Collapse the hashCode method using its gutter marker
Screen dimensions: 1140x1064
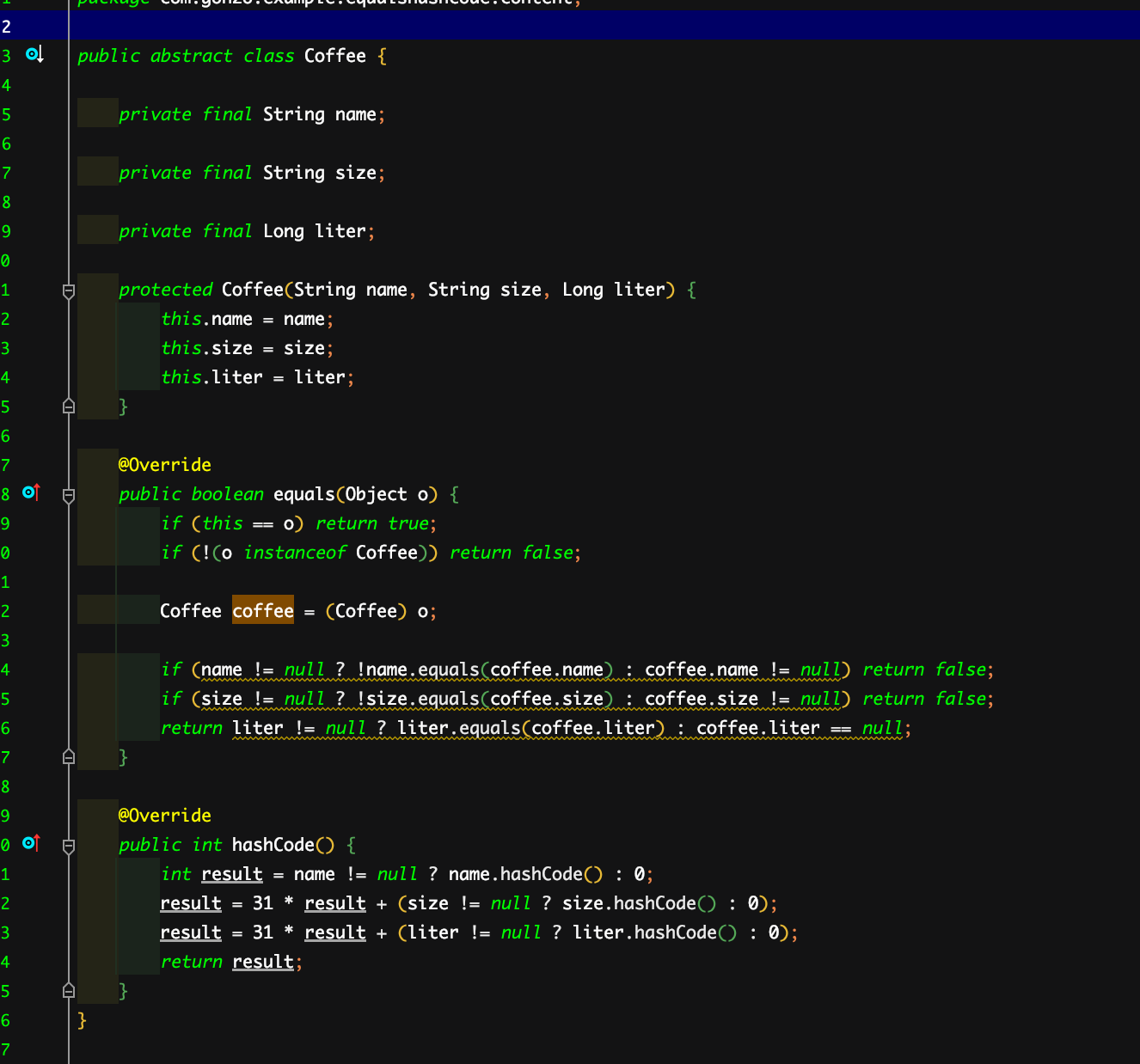[68, 846]
